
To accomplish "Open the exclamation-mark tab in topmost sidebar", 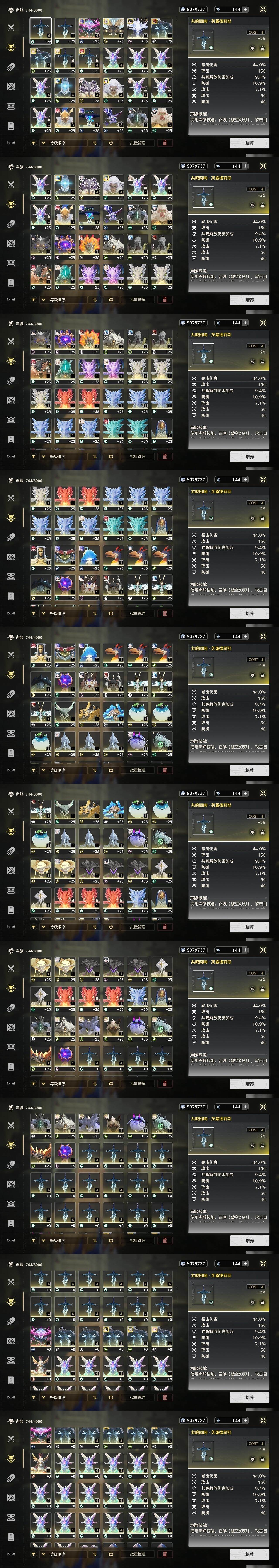I will [x=10, y=125].
